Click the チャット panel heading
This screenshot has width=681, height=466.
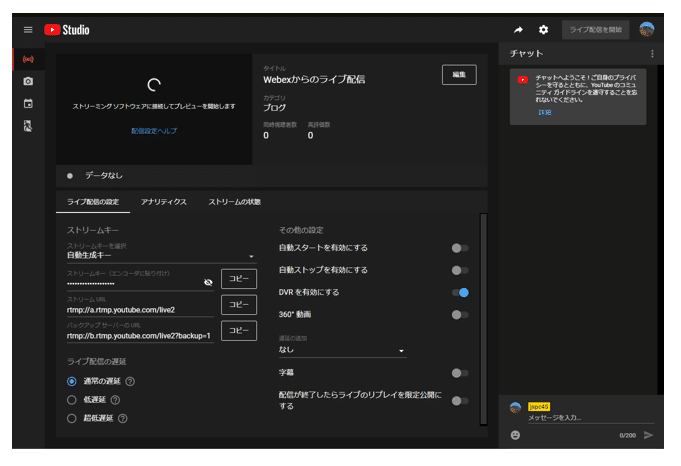coord(526,53)
